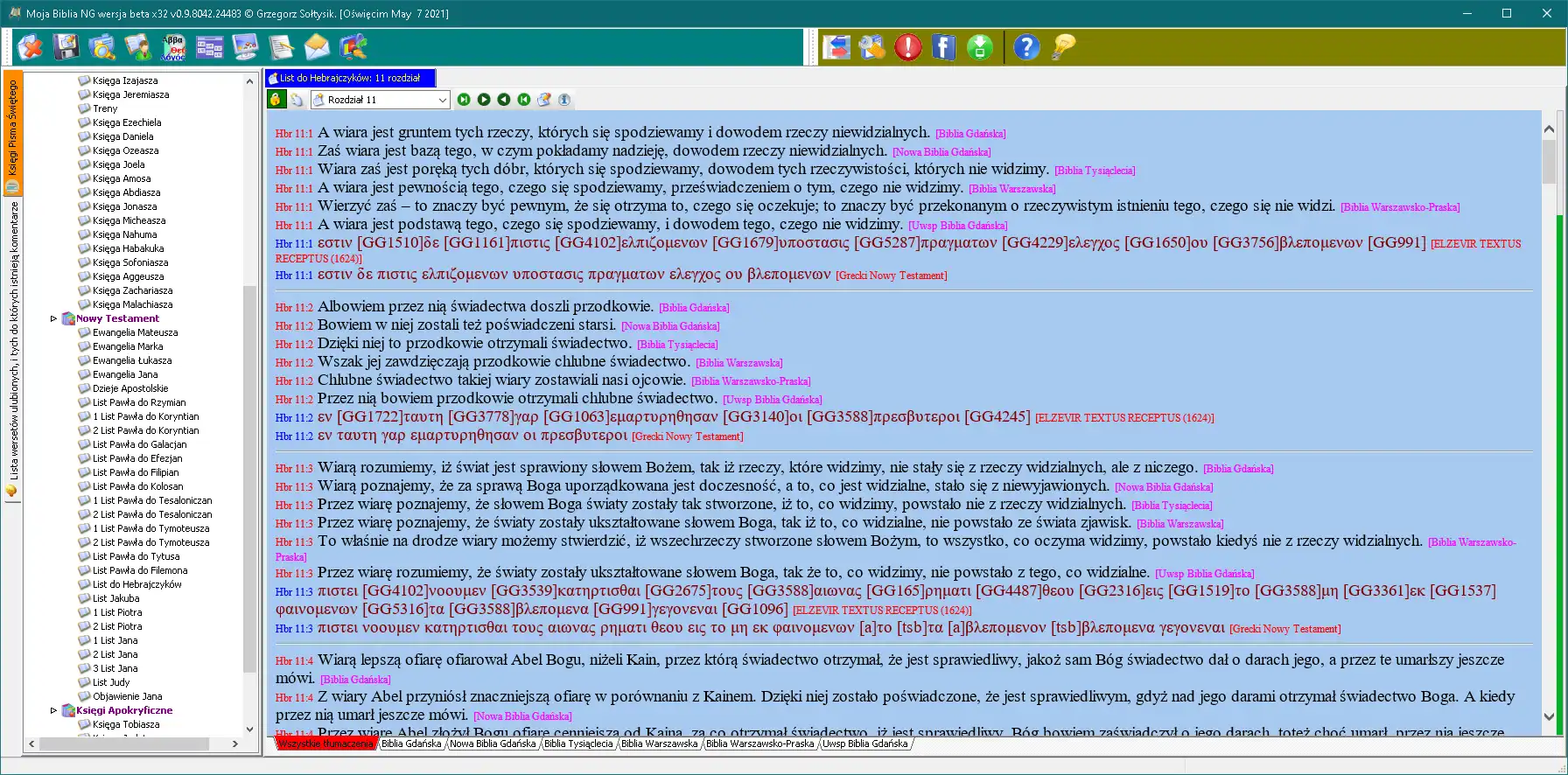Click tree panel's horizontal scrollbar right arrow

tap(234, 744)
